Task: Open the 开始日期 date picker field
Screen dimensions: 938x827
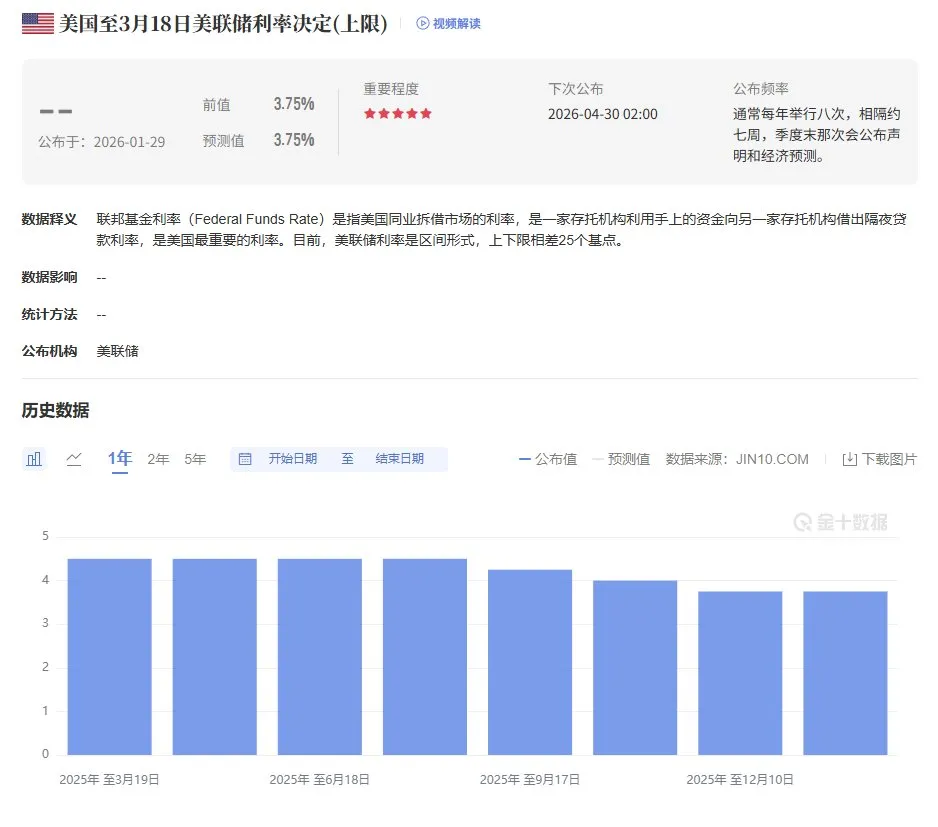Action: coord(292,459)
